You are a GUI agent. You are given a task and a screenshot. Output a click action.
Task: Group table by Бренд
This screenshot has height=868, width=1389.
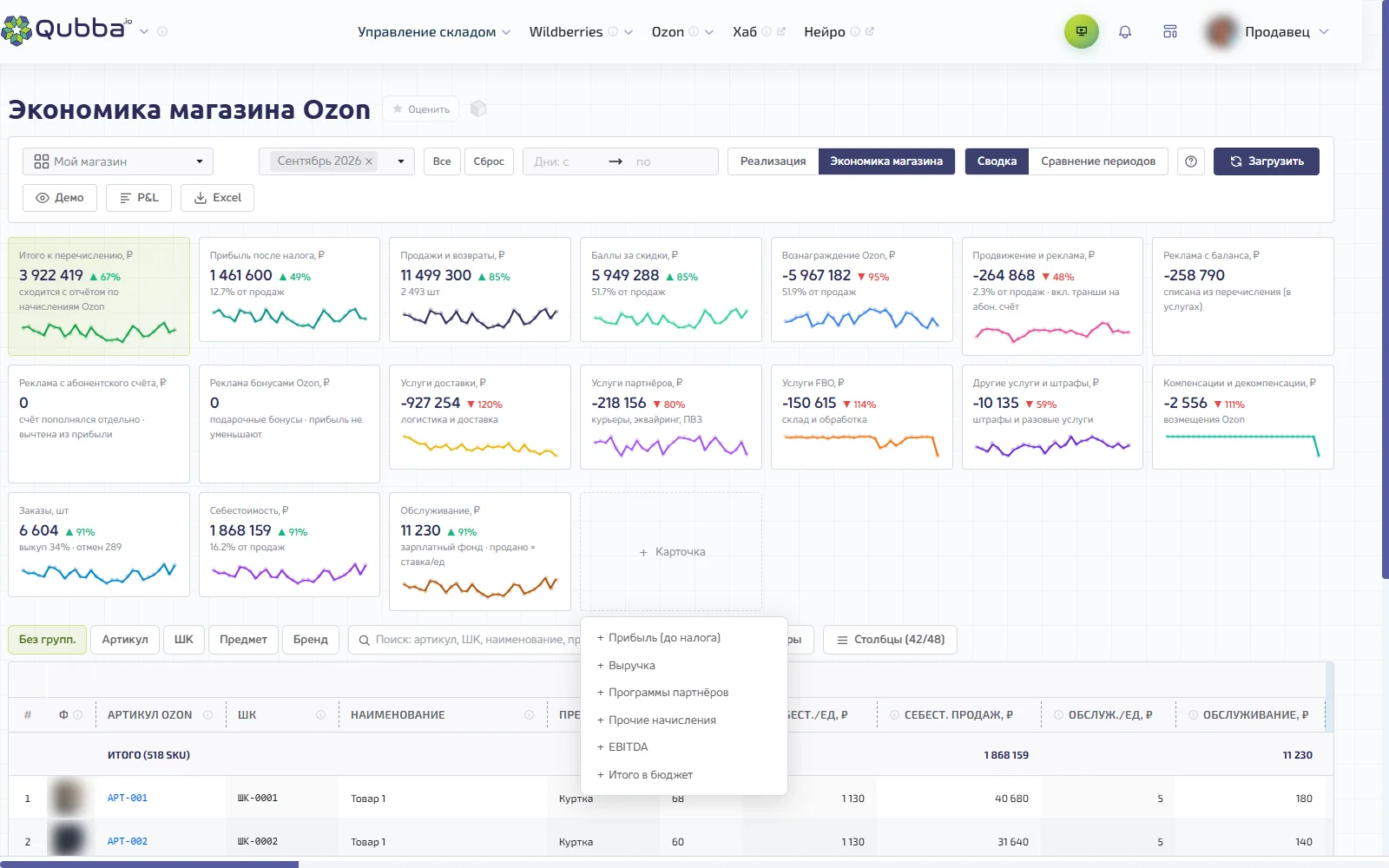pos(311,640)
